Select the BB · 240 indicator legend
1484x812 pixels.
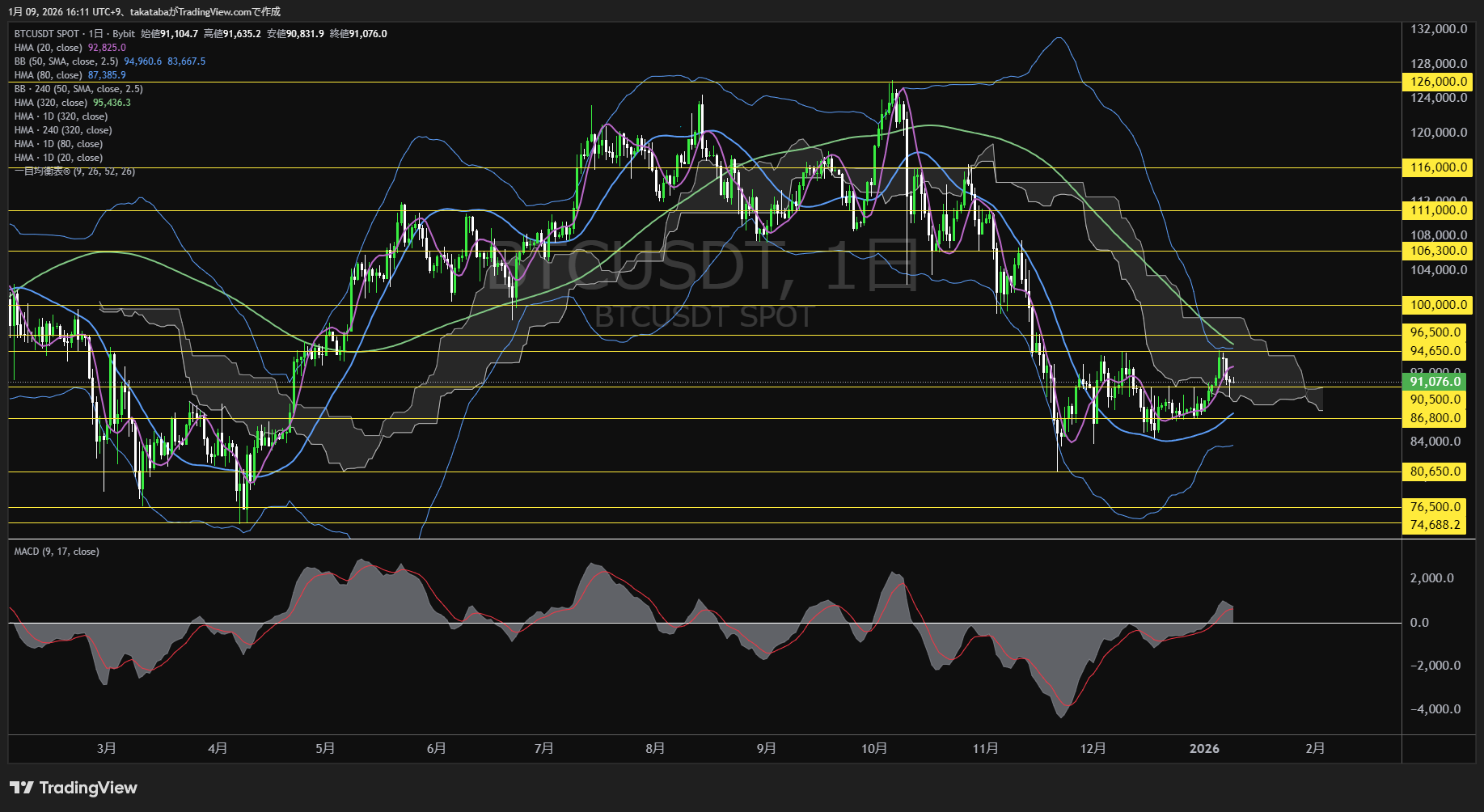[78, 89]
